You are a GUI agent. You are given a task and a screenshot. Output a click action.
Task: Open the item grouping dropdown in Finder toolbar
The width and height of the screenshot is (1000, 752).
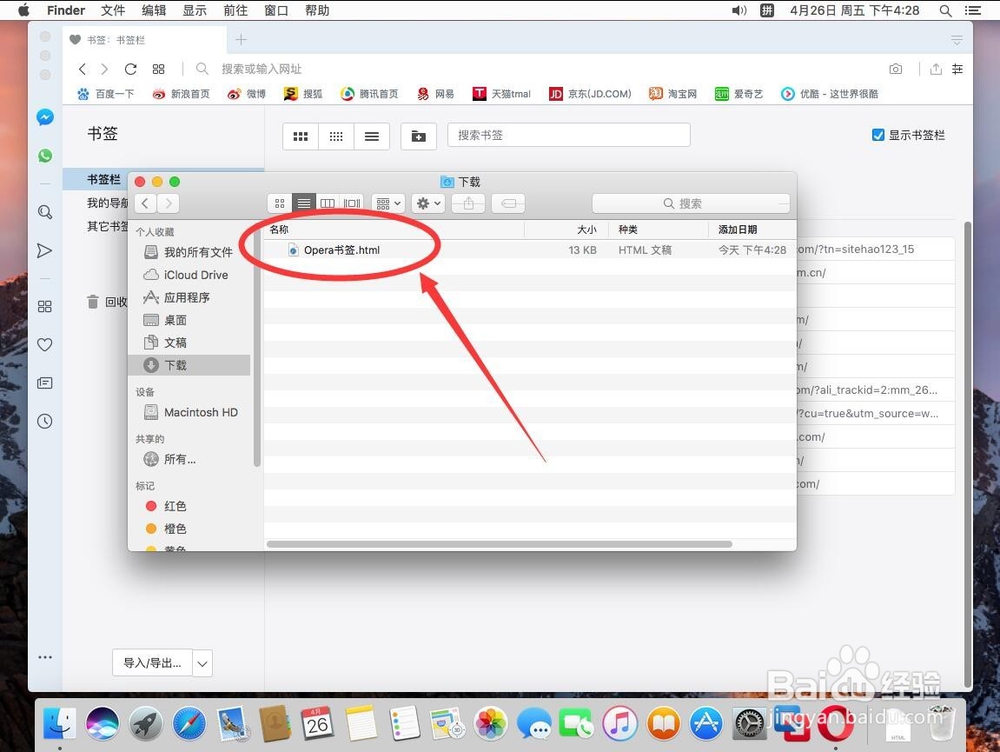(x=388, y=203)
